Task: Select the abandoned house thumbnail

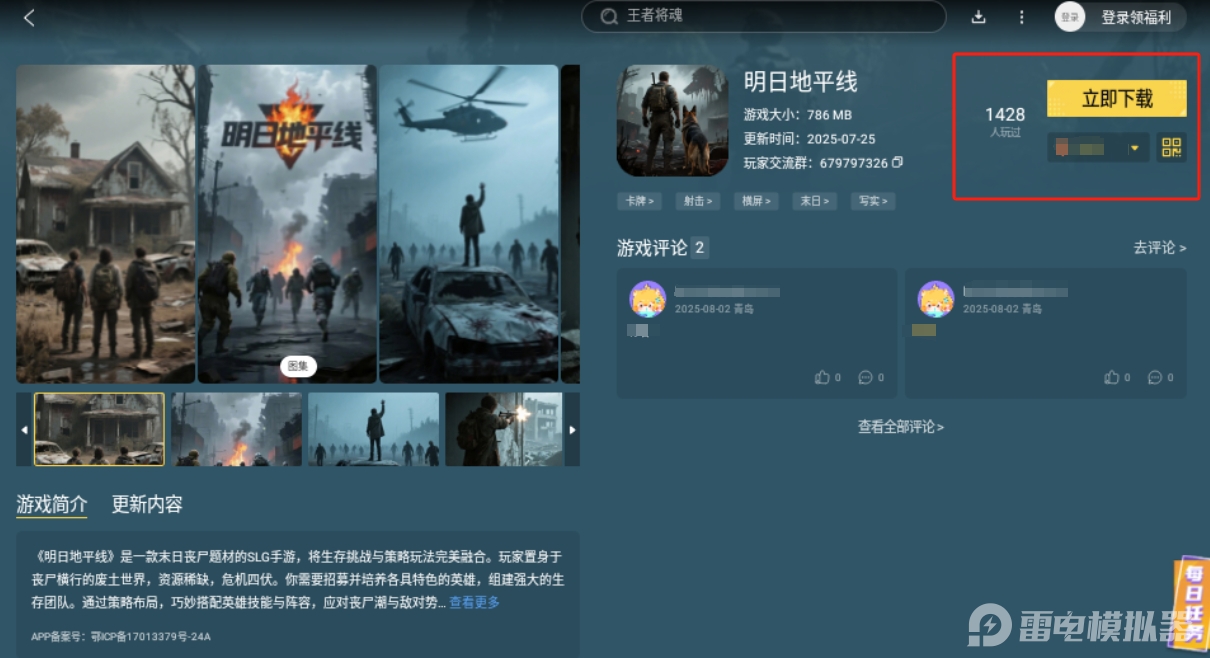Action: (99, 429)
